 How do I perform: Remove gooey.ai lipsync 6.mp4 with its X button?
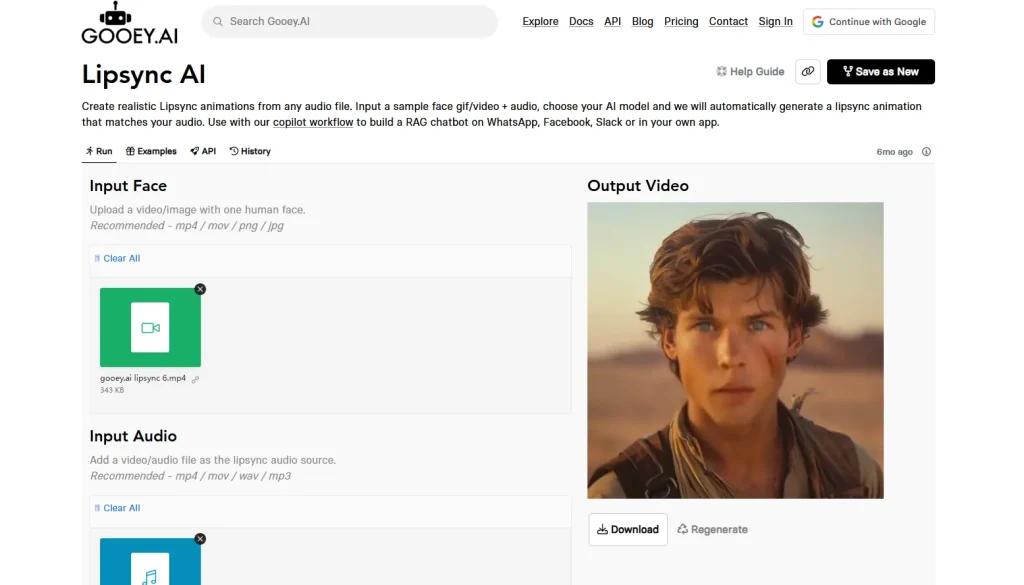point(200,289)
